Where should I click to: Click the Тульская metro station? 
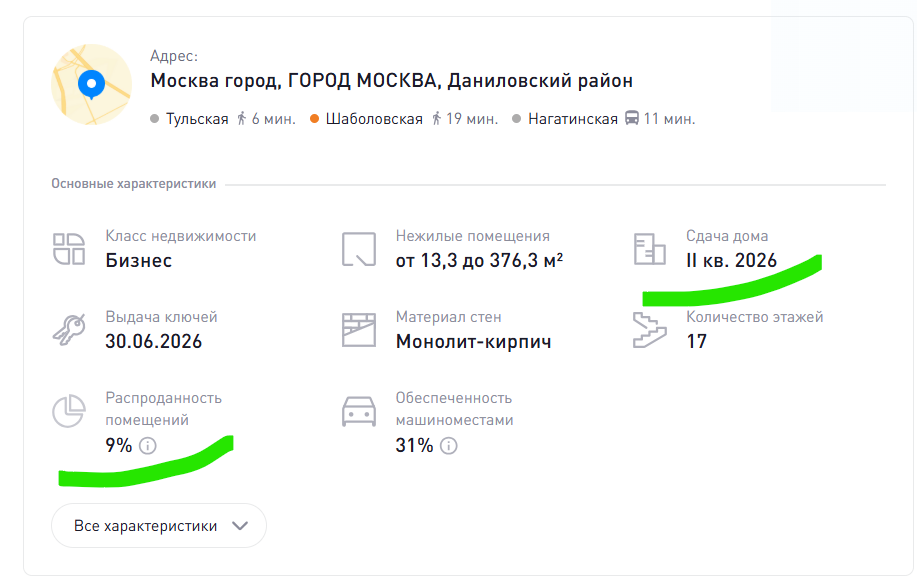point(197,119)
